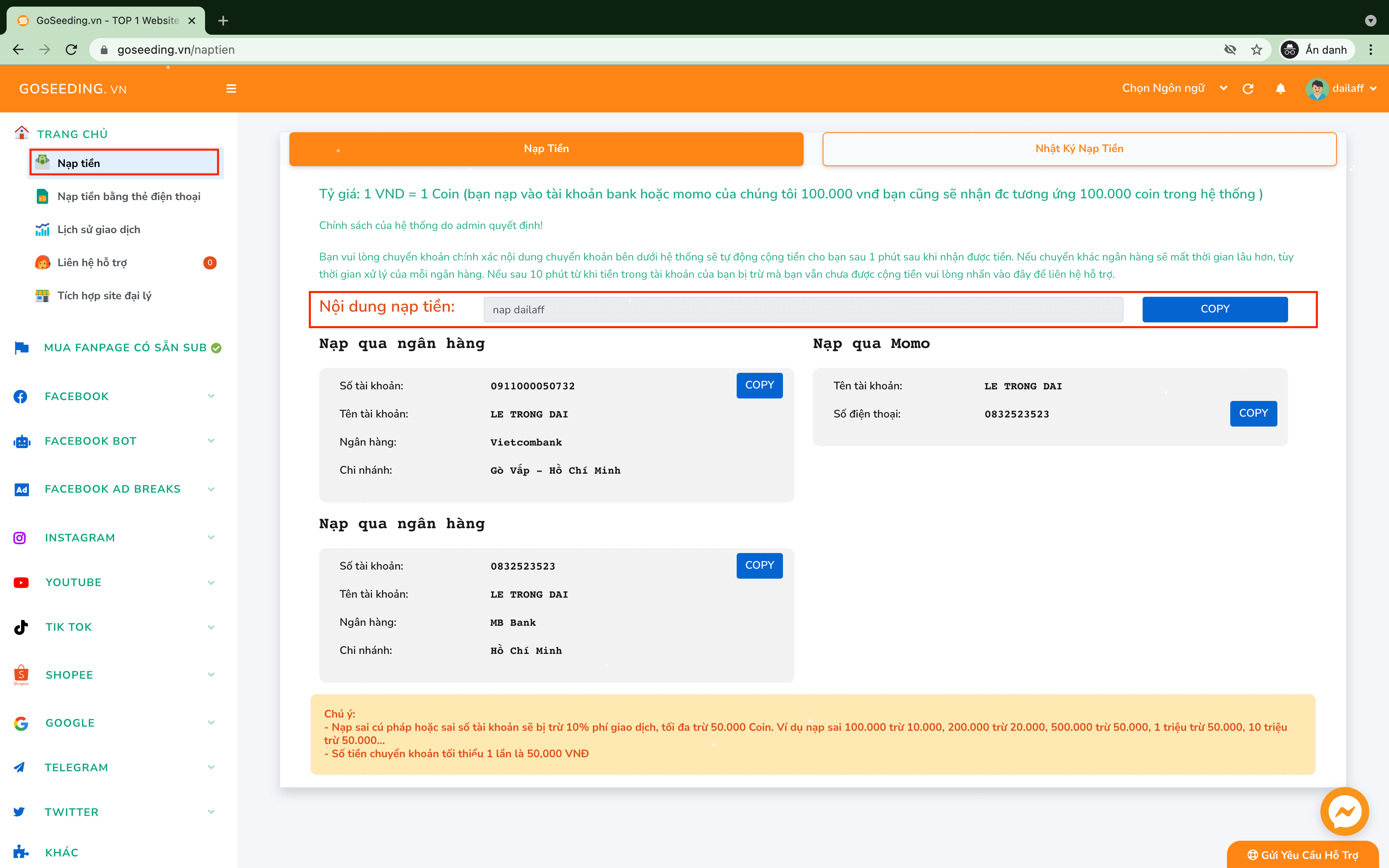
Task: Click the Shopee sidebar icon
Action: click(x=20, y=675)
